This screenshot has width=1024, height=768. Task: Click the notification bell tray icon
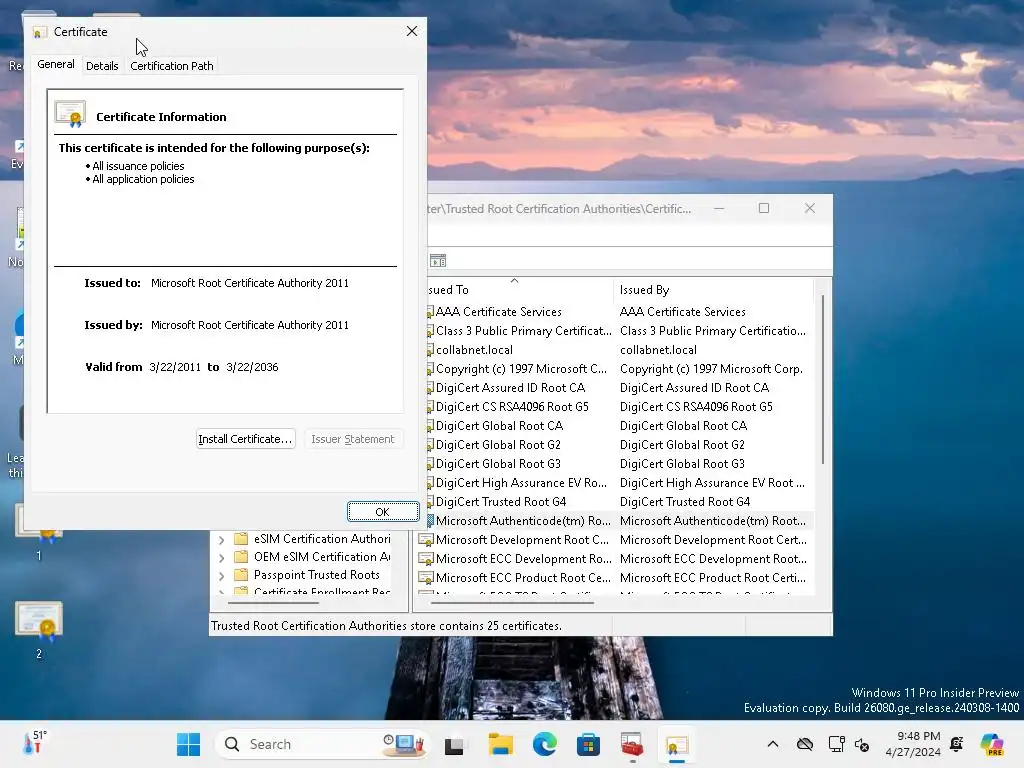tap(957, 744)
